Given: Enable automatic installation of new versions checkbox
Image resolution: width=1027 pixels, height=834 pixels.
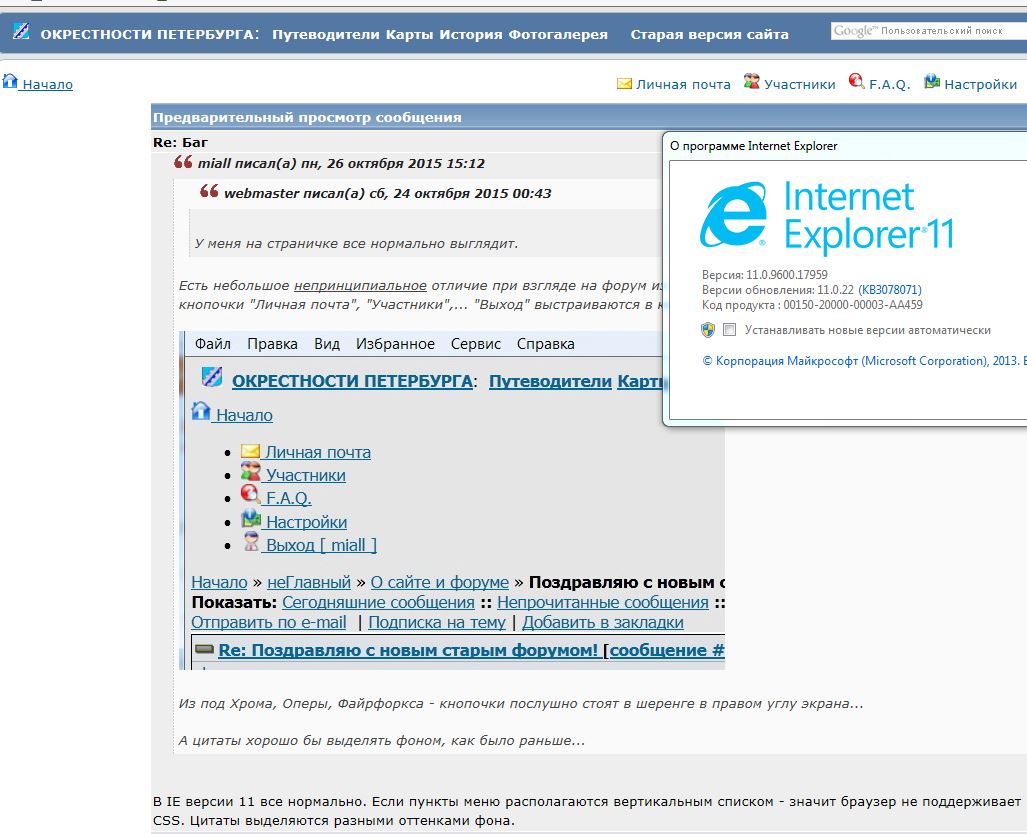Looking at the screenshot, I should pyautogui.click(x=730, y=329).
